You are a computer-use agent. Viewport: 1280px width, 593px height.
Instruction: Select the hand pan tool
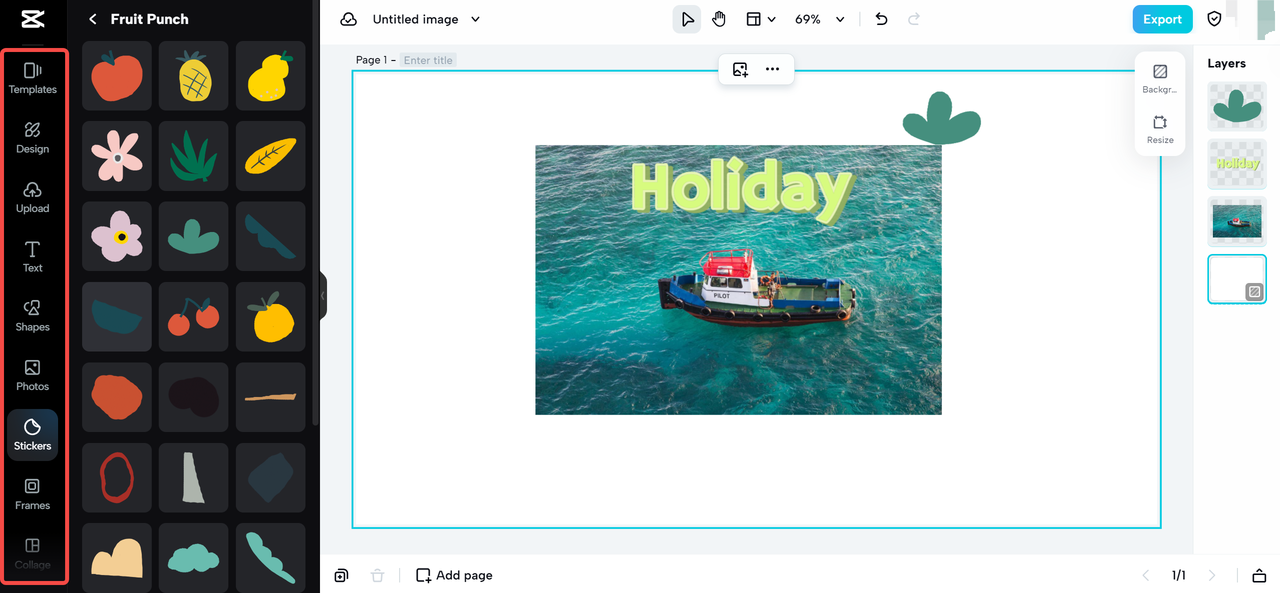pos(719,19)
